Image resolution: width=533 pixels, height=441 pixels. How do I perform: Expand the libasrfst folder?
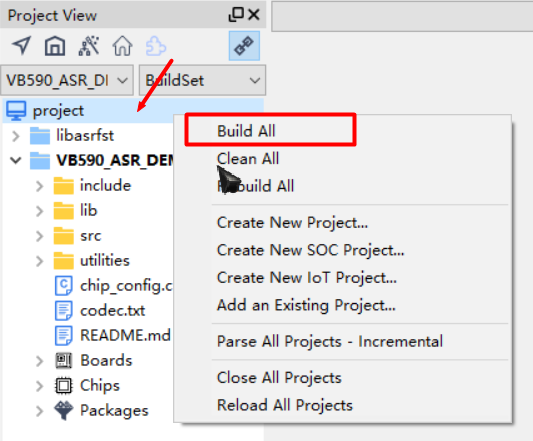pyautogui.click(x=15, y=136)
